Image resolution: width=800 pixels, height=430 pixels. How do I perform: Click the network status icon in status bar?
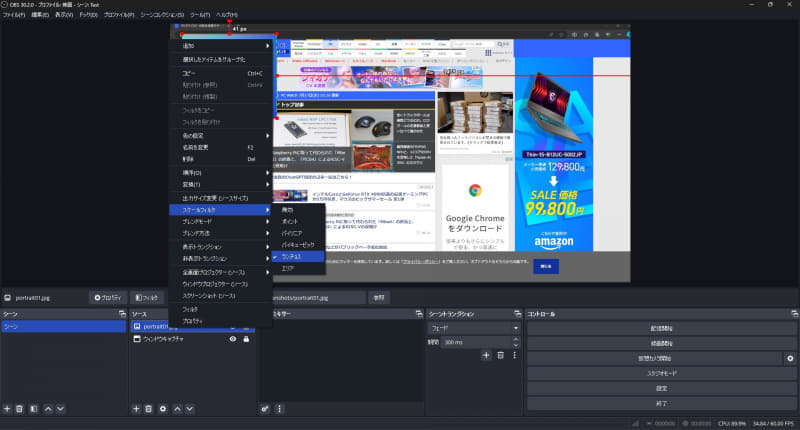pos(636,423)
